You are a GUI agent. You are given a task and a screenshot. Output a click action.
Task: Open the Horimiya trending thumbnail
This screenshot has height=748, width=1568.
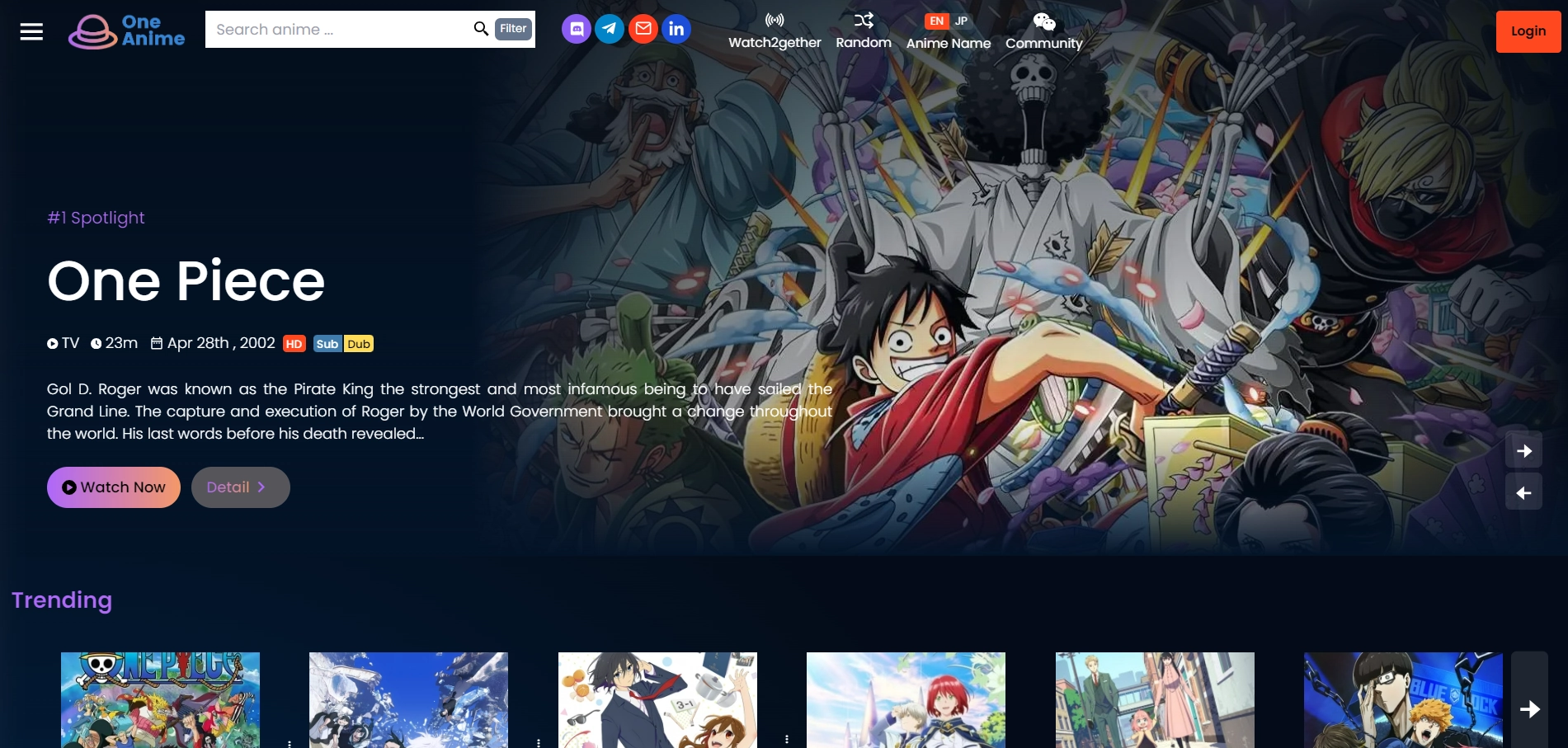pos(657,700)
